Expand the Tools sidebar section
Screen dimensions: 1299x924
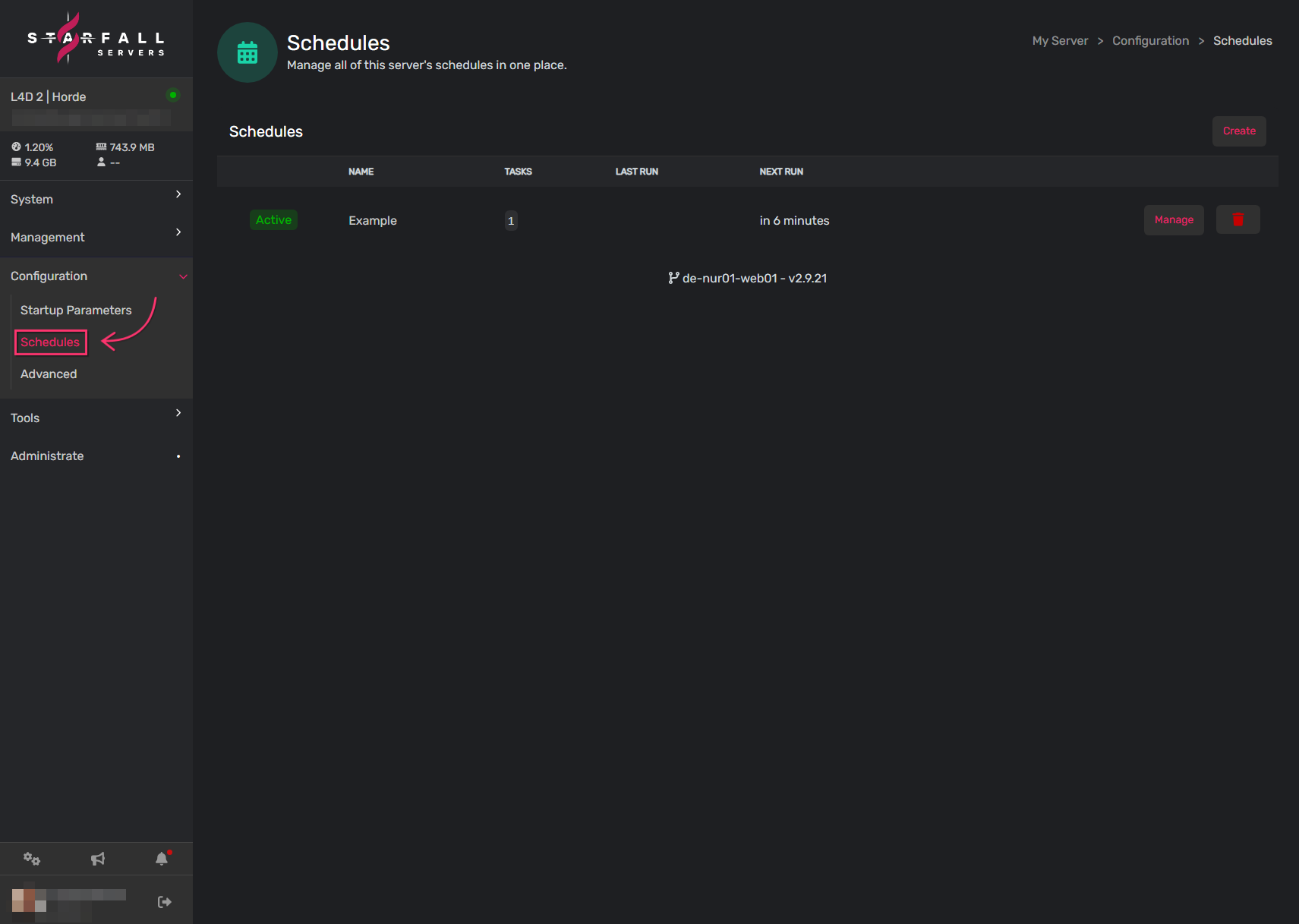pyautogui.click(x=96, y=418)
